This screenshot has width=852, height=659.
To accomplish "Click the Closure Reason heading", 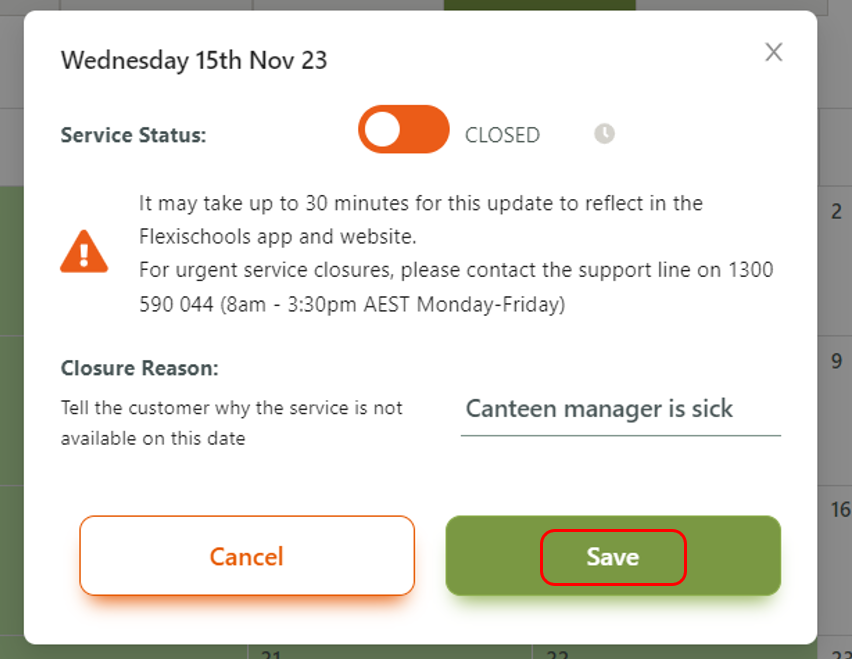I will (139, 368).
